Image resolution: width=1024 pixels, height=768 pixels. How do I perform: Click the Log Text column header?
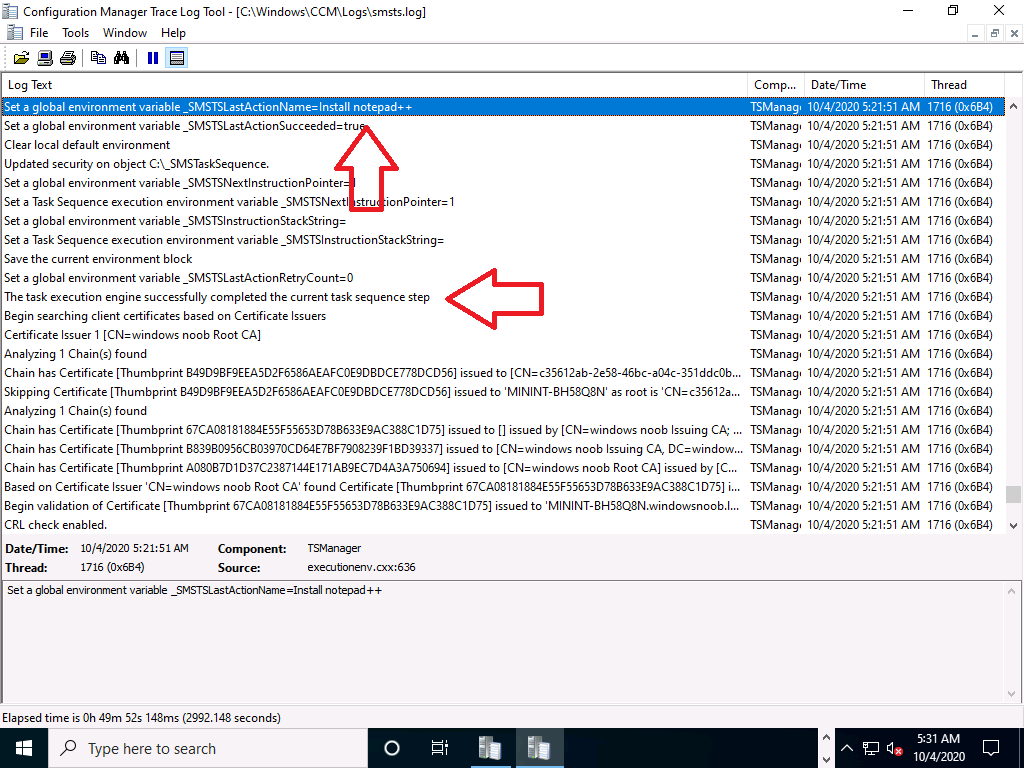click(375, 85)
